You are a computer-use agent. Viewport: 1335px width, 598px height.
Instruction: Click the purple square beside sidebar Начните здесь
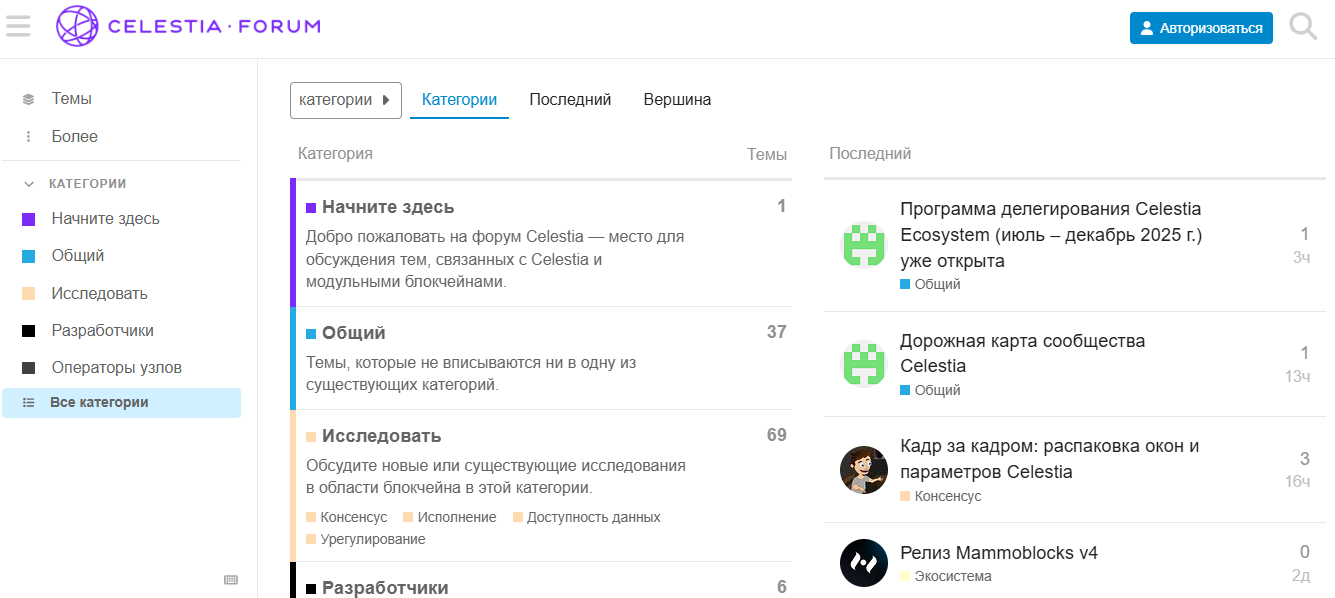pyautogui.click(x=29, y=219)
